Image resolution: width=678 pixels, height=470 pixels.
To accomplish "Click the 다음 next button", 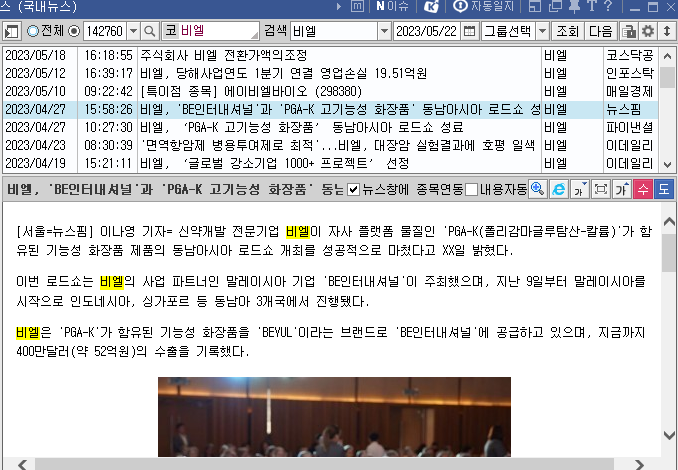I will click(x=601, y=31).
